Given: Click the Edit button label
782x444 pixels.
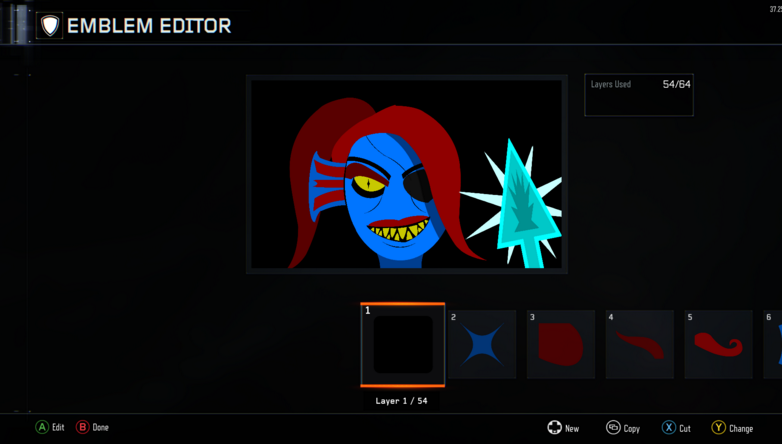Looking at the screenshot, I should (x=58, y=428).
